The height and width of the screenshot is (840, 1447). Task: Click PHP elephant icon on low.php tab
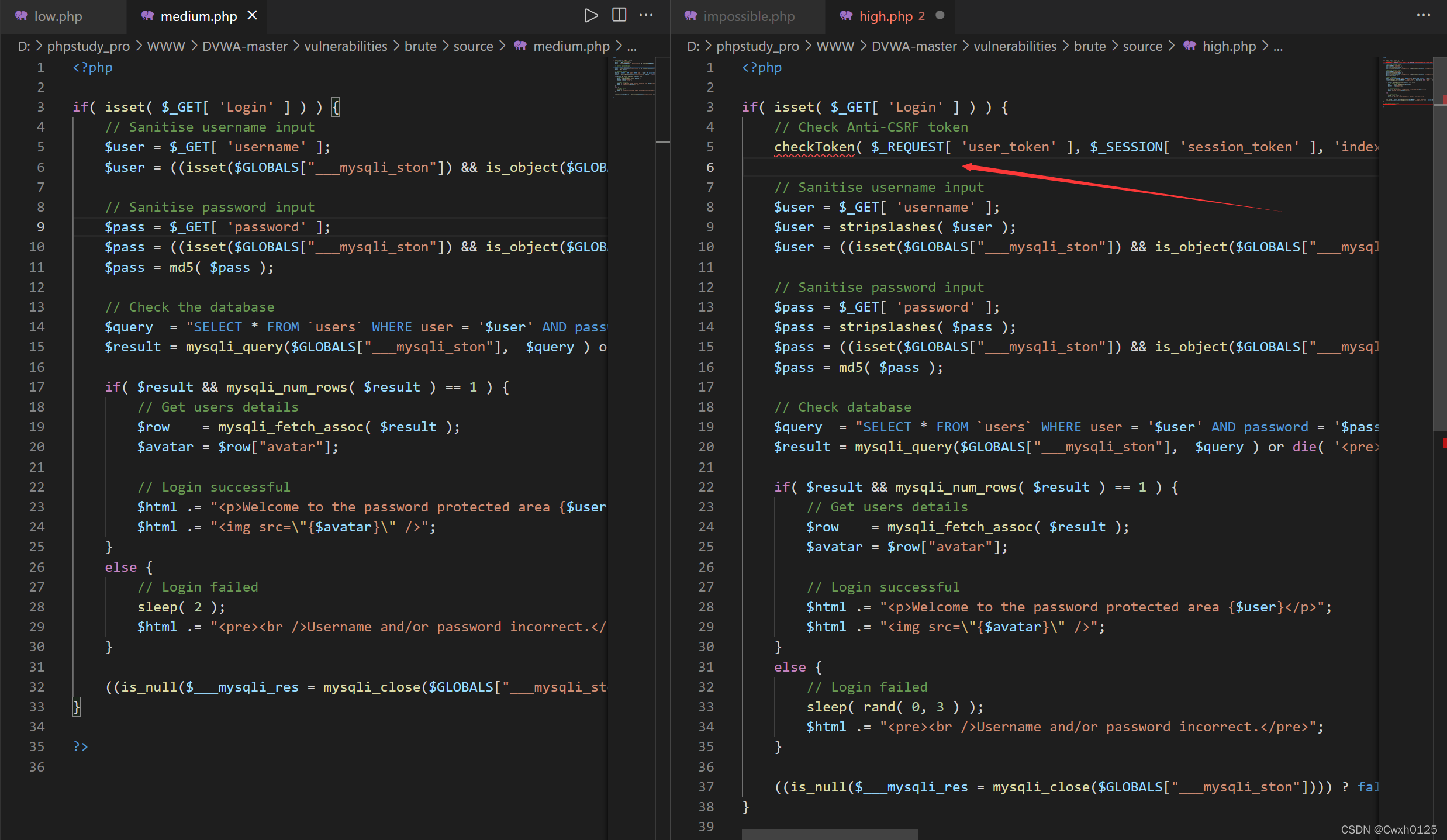click(22, 16)
